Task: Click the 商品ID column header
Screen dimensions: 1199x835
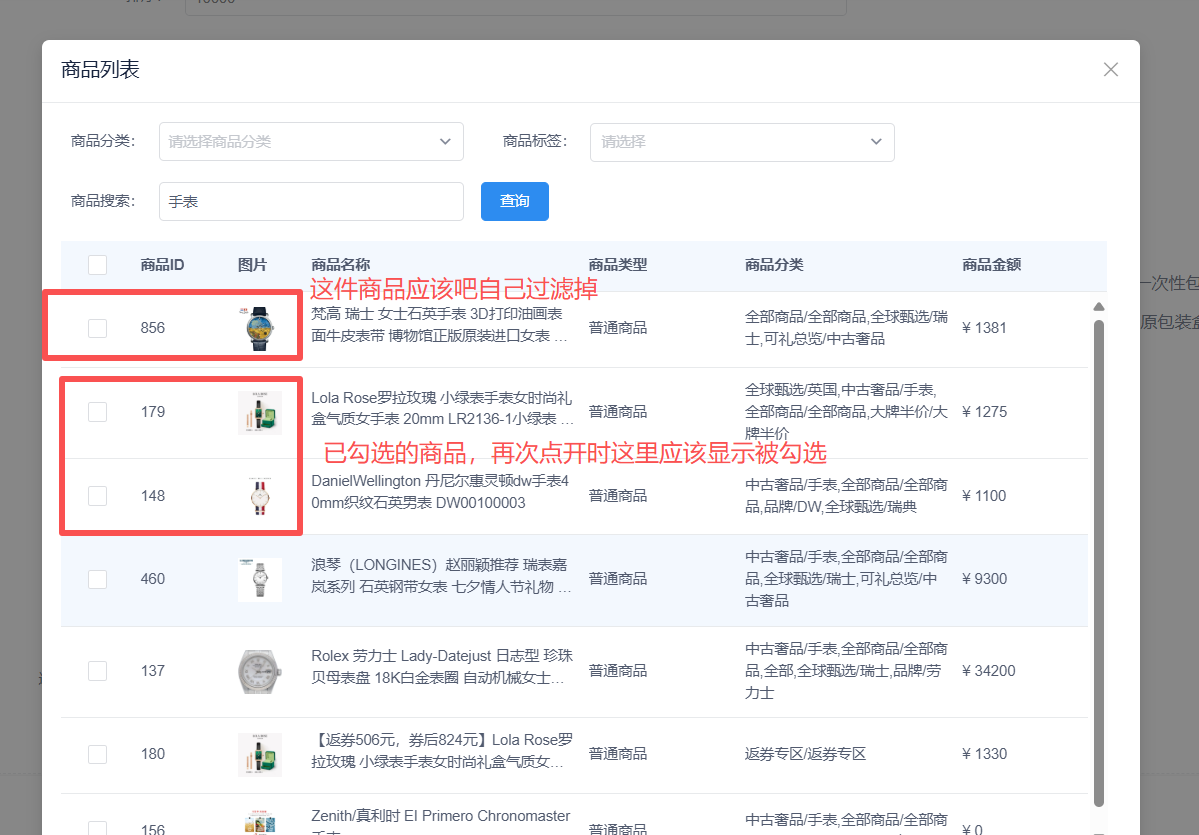Action: tap(162, 265)
